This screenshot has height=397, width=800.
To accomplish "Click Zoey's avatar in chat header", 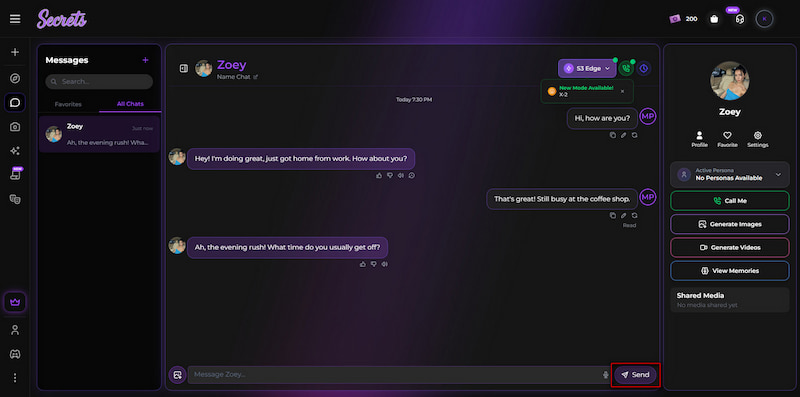I will pos(204,68).
